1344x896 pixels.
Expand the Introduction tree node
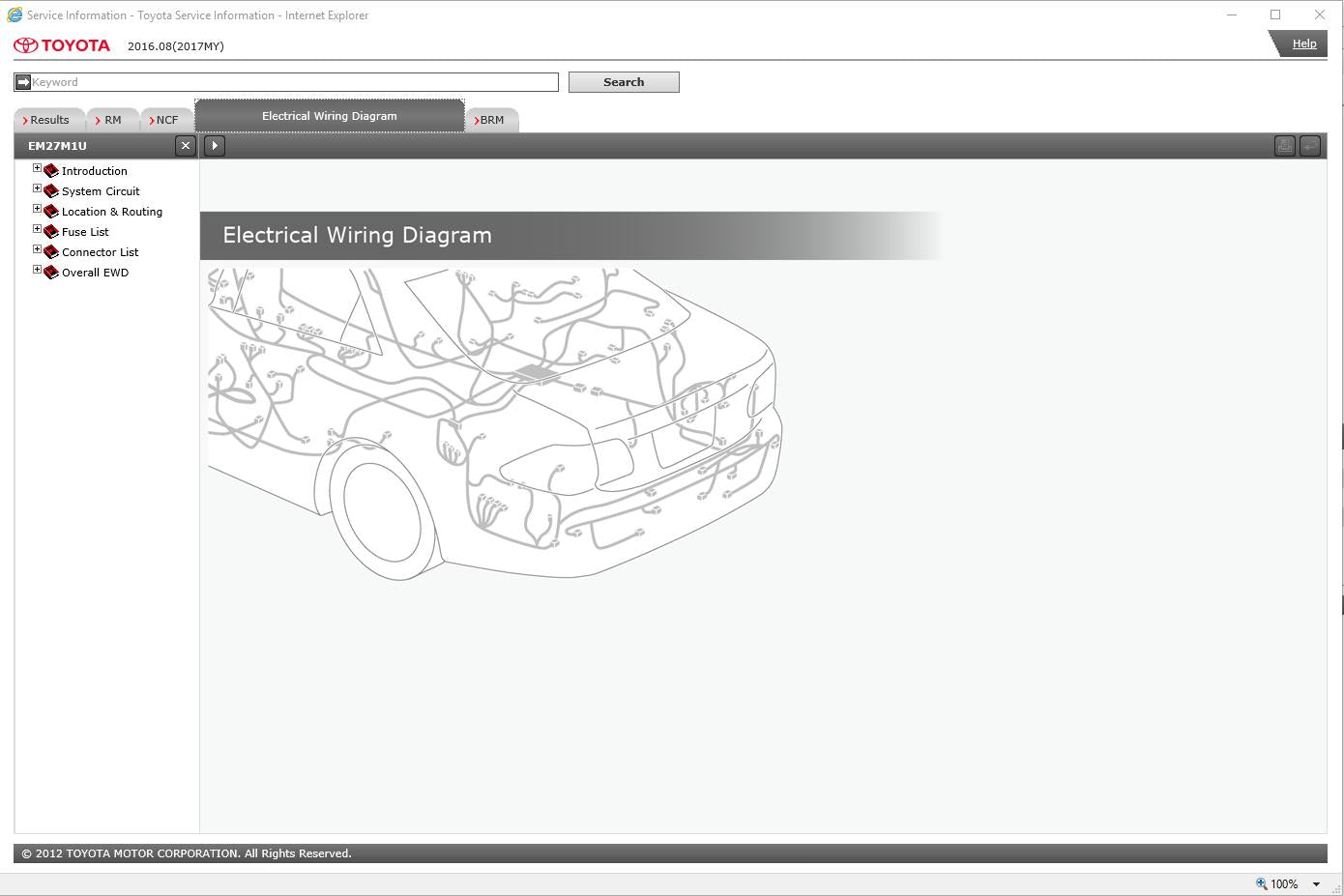pos(37,169)
